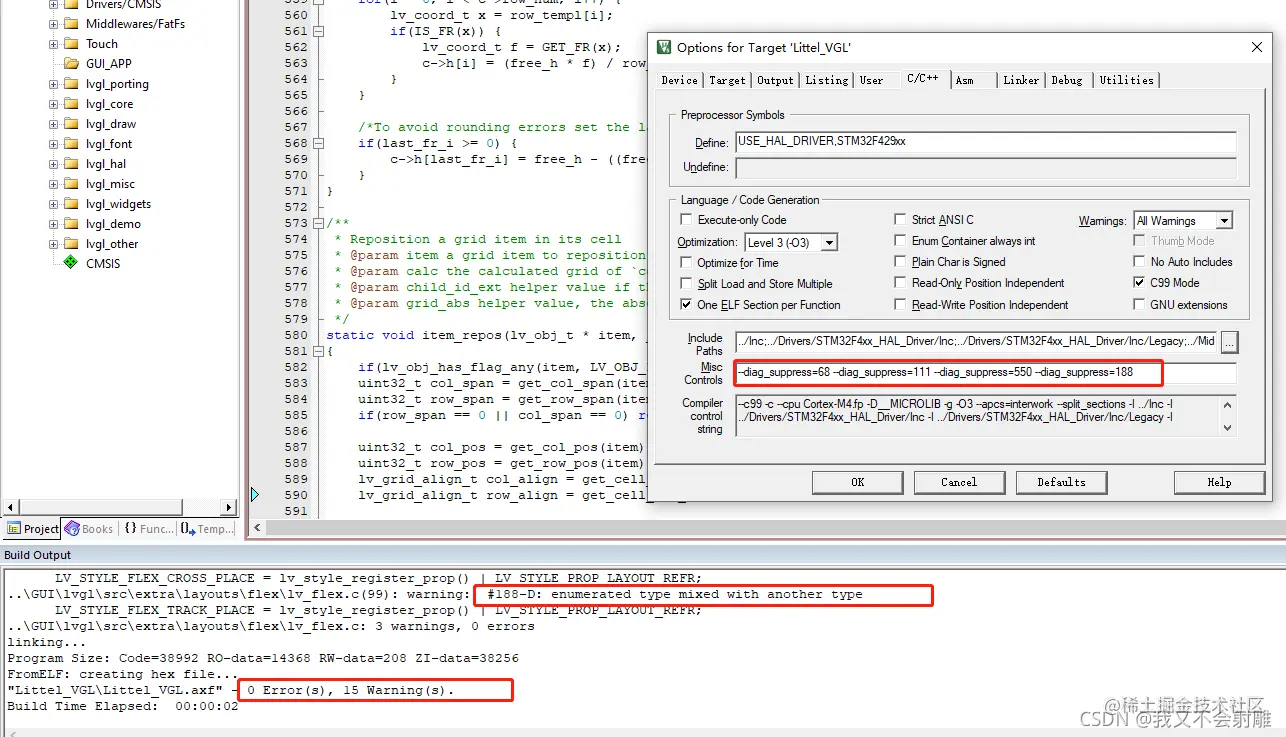Enable Read-Only Position Independent

900,283
